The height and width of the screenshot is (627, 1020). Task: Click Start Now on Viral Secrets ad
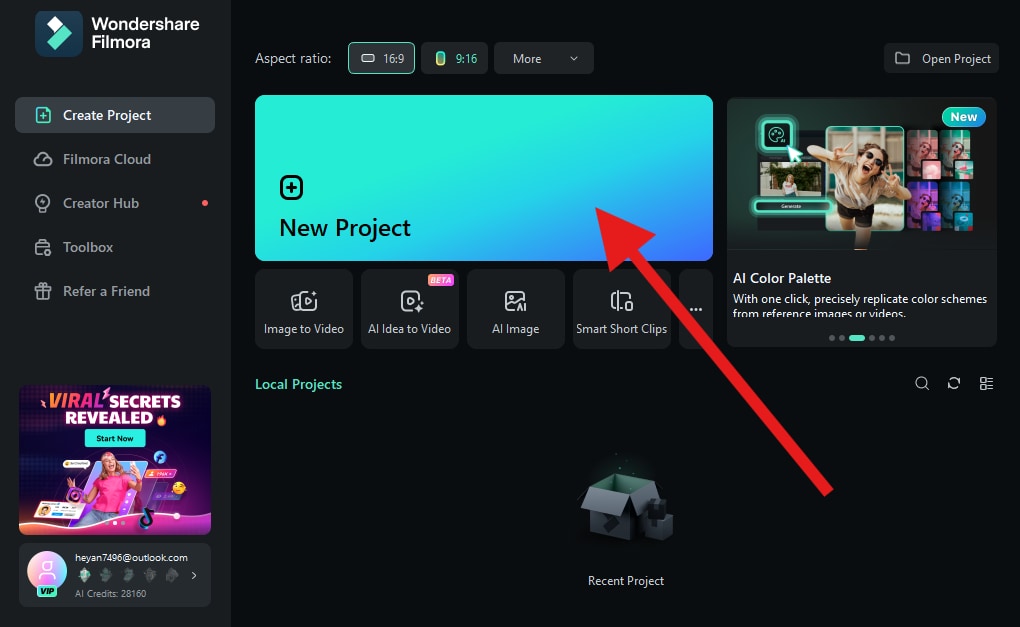point(115,438)
